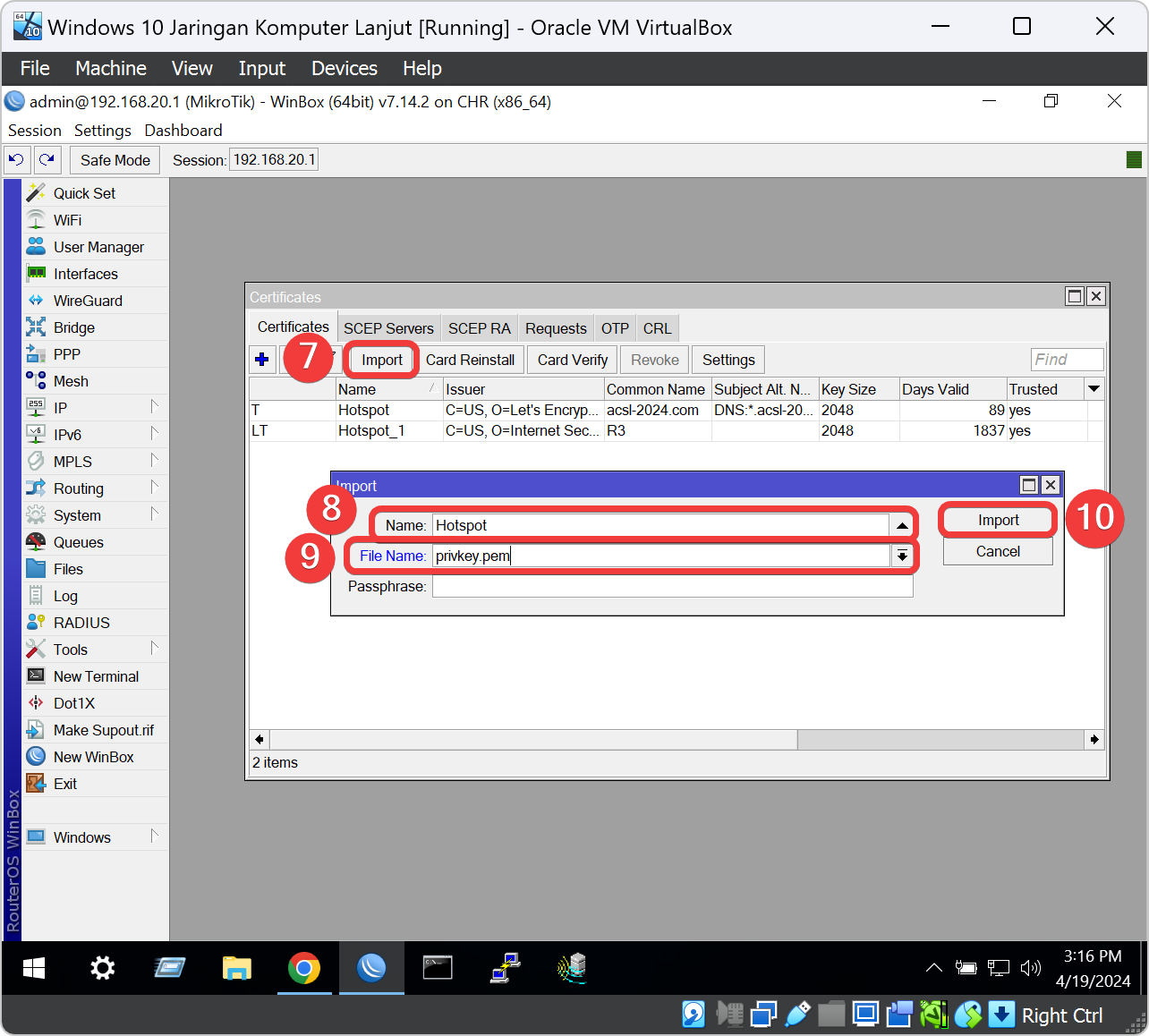The width and height of the screenshot is (1149, 1036).
Task: Open the Log sidebar entry
Action: pos(65,596)
